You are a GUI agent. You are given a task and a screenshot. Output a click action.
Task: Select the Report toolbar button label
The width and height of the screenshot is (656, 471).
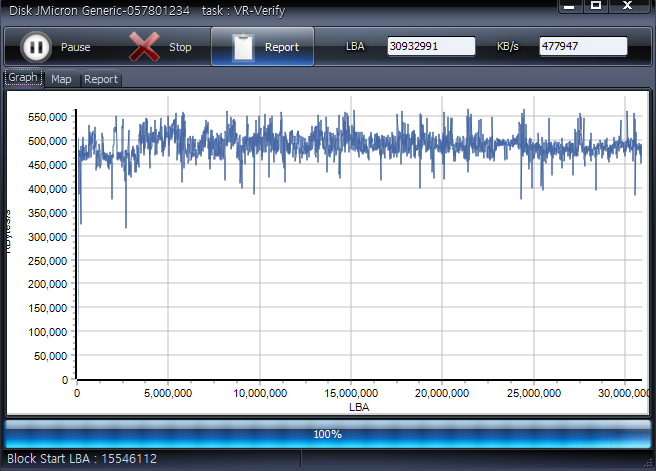pyautogui.click(x=281, y=47)
